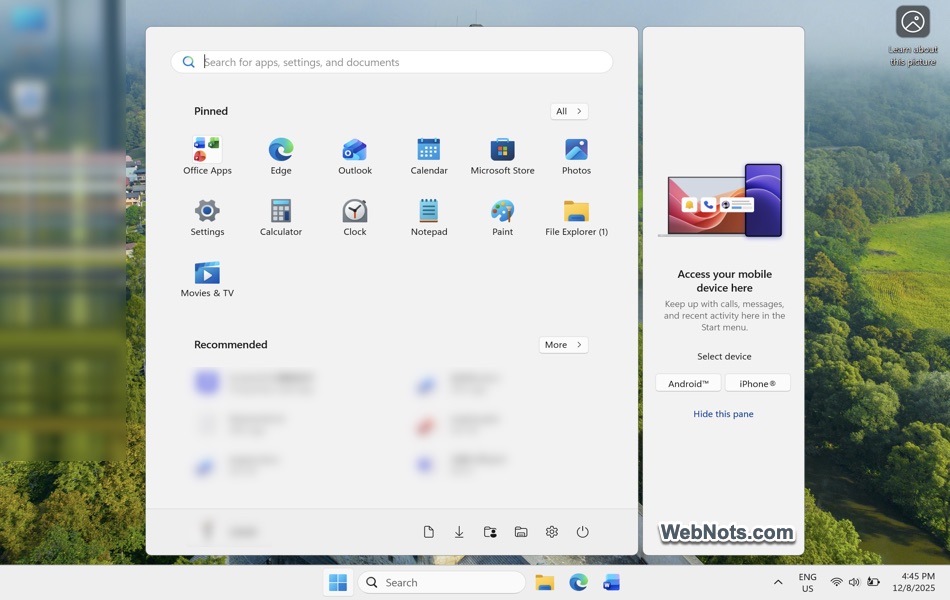Open Wi-Fi network tray icon

pyautogui.click(x=836, y=582)
